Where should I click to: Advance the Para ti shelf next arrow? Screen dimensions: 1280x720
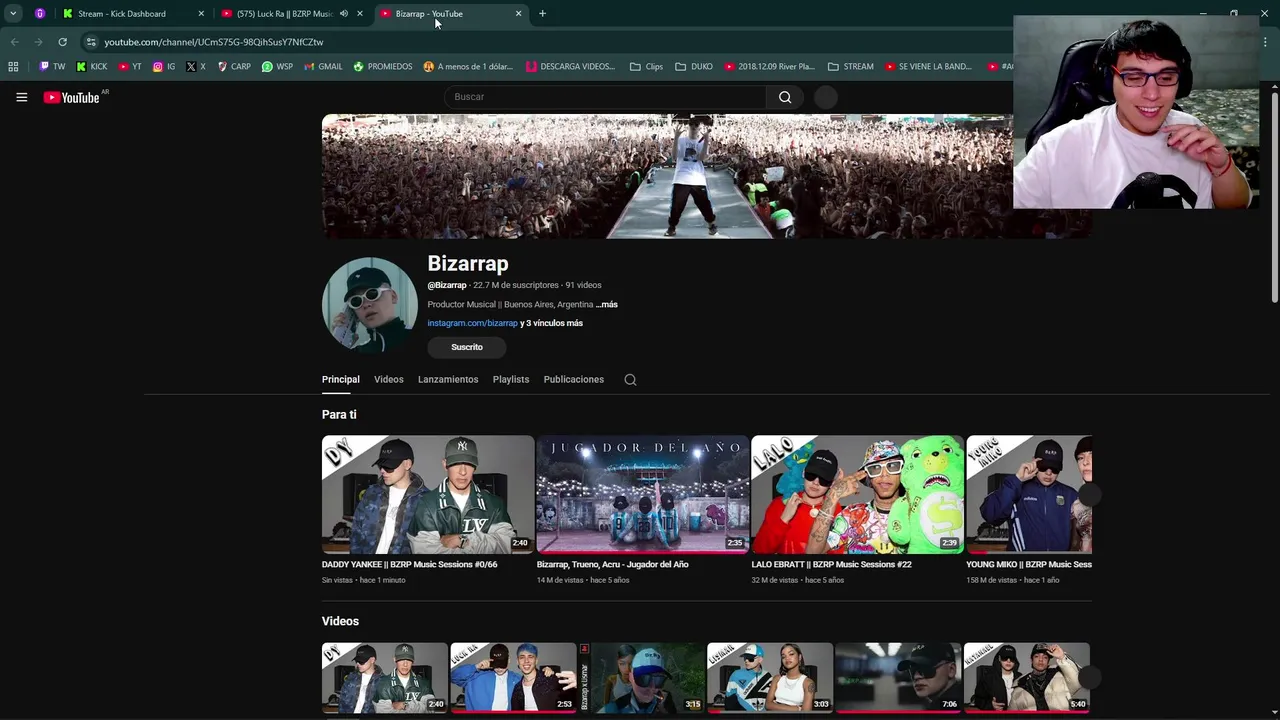click(1089, 494)
